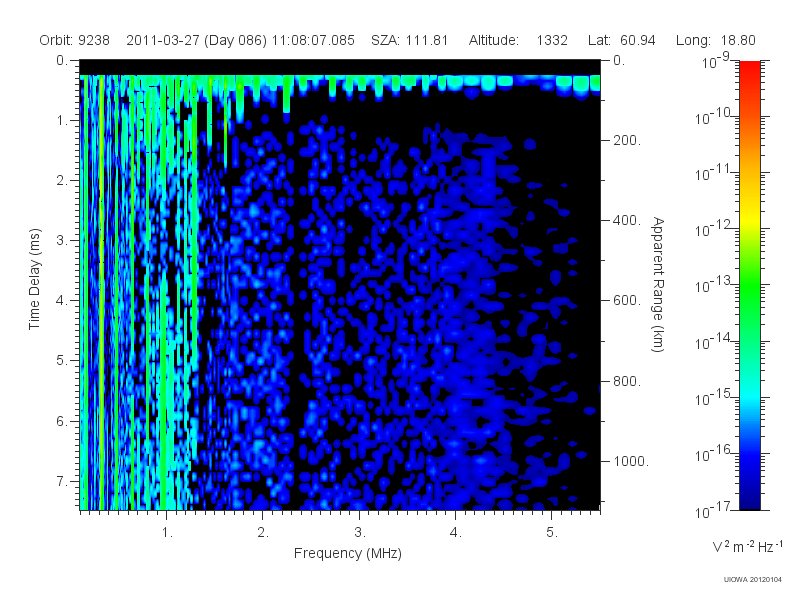The width and height of the screenshot is (800, 600).
Task: Click the 10^-17 colorbar label
Action: click(x=713, y=510)
